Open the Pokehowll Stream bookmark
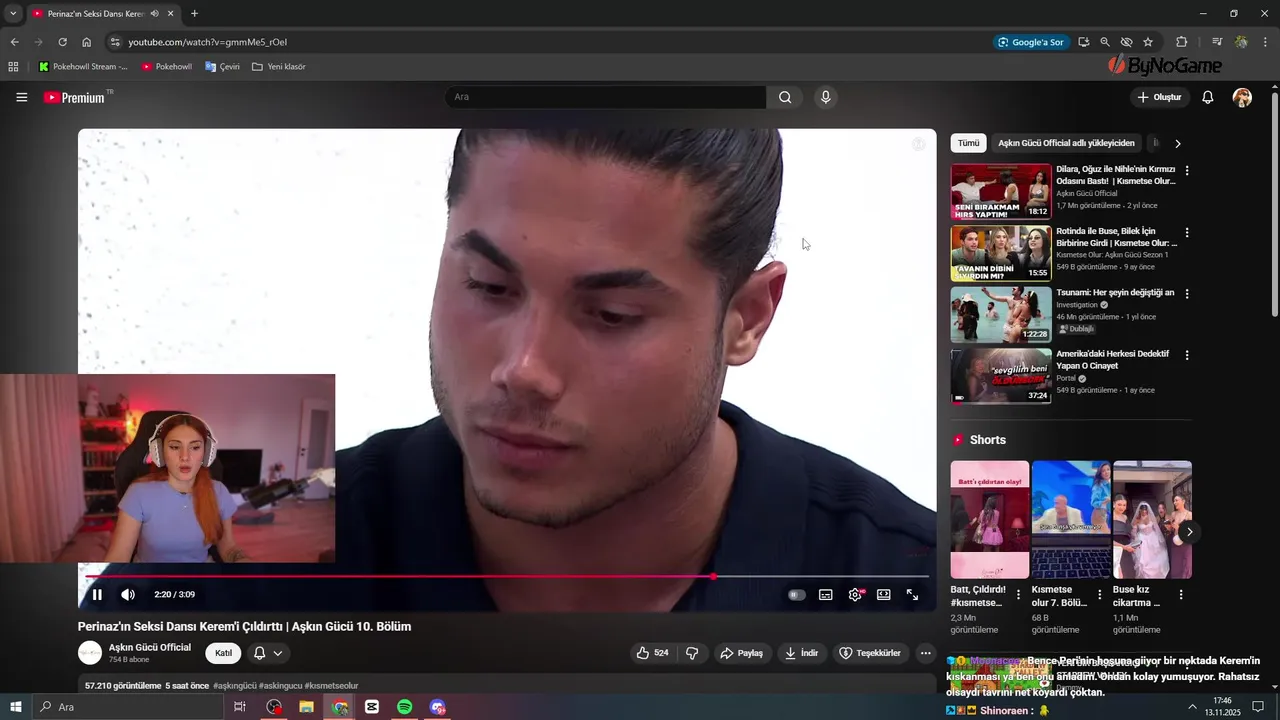This screenshot has height=720, width=1280. coord(83,67)
